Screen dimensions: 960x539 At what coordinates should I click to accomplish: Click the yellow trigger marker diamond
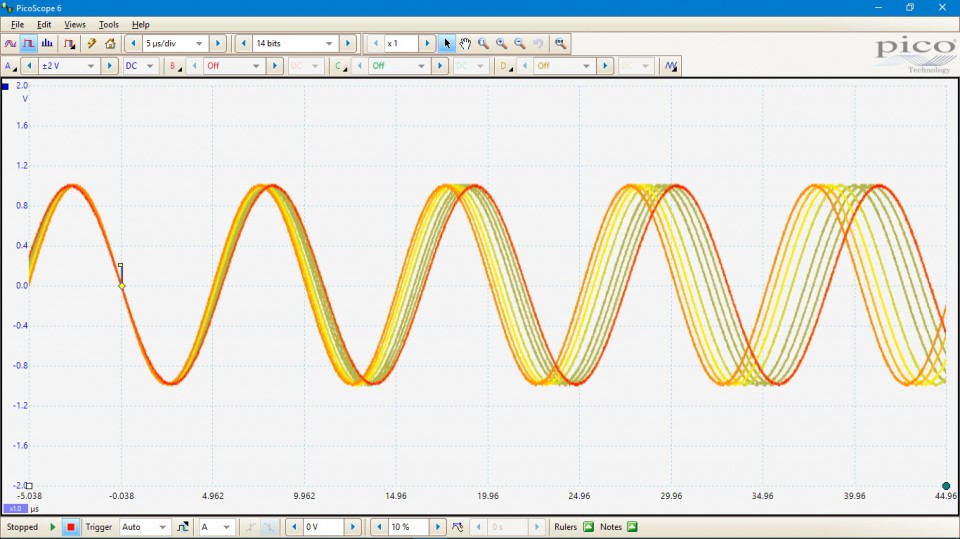coord(122,286)
